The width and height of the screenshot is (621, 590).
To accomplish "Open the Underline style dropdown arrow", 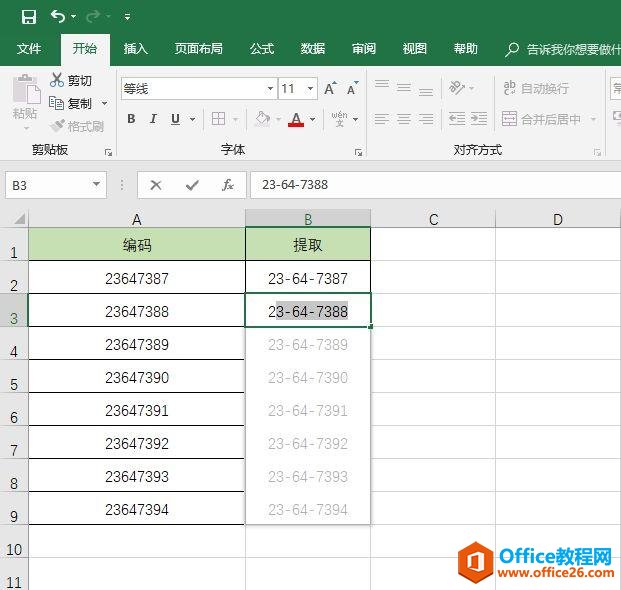I will (x=192, y=119).
